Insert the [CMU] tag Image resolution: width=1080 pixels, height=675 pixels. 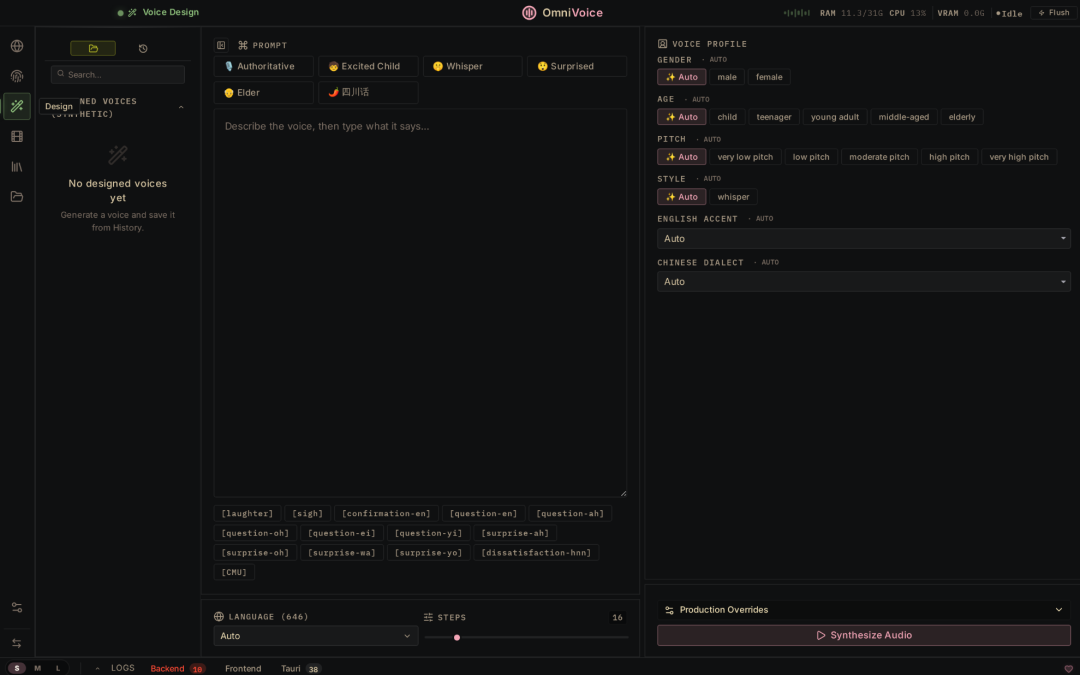tap(234, 572)
